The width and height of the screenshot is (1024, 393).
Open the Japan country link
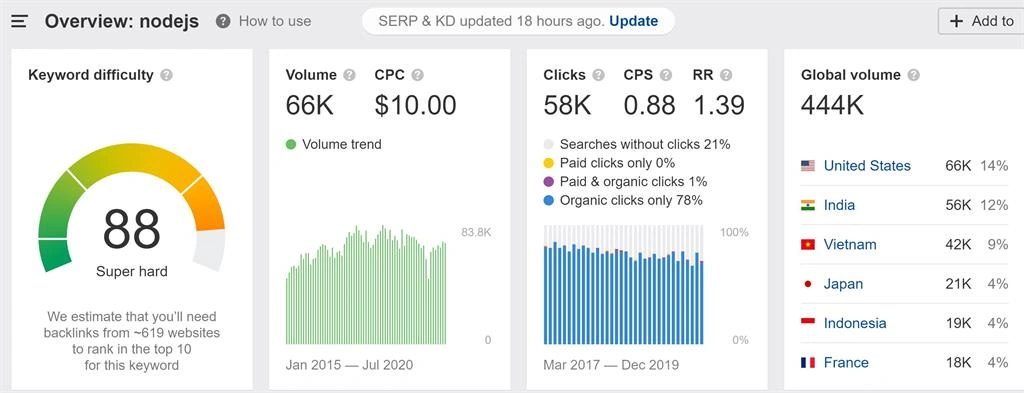tap(843, 284)
